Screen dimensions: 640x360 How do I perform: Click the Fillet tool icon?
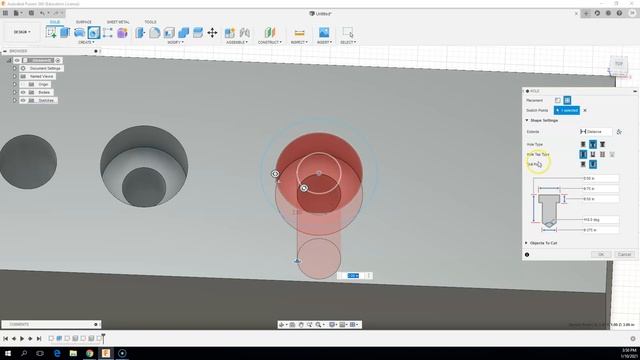155,32
